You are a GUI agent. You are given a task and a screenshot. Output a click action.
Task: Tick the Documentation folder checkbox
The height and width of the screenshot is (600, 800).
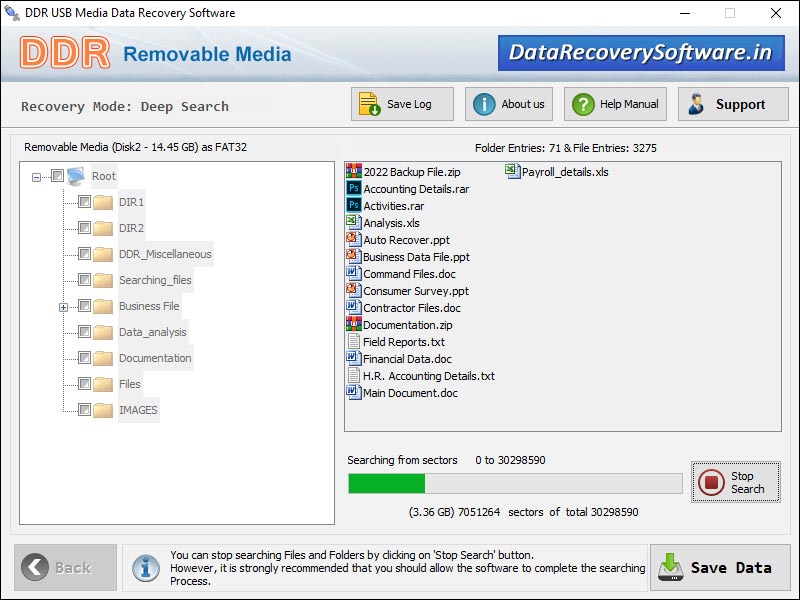click(x=84, y=358)
